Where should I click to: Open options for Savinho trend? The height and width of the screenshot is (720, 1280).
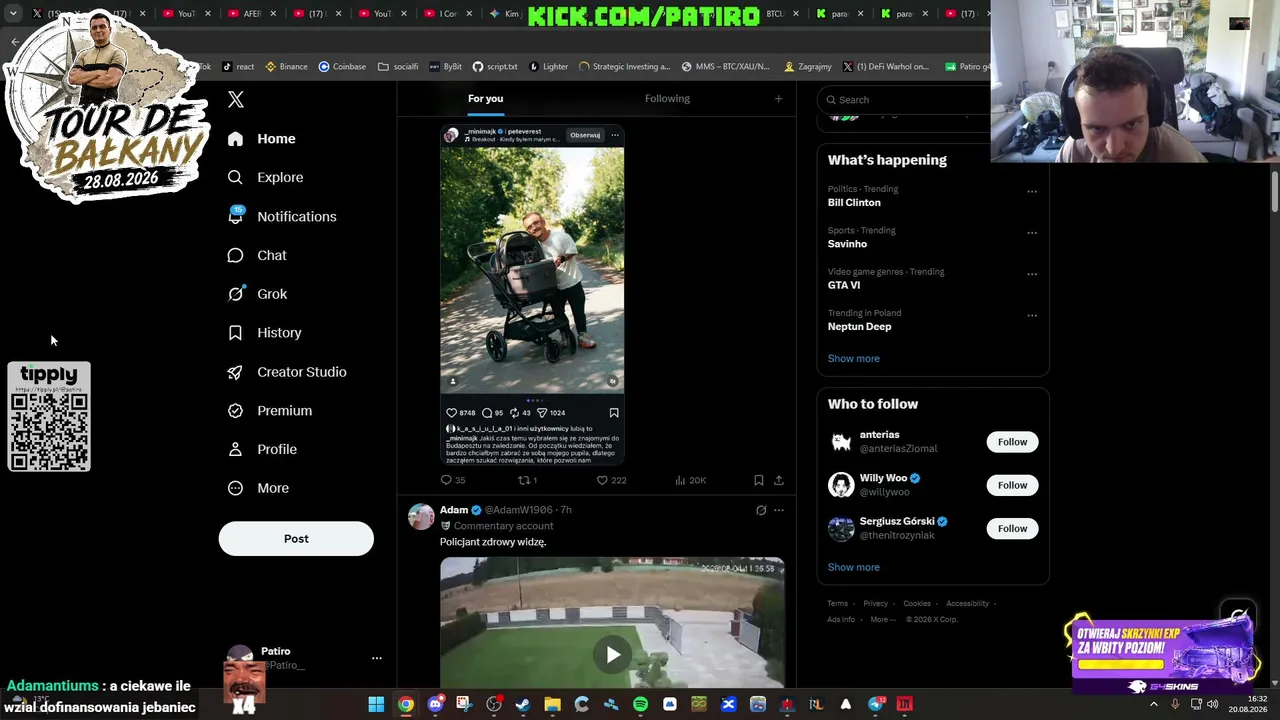[x=1032, y=233]
